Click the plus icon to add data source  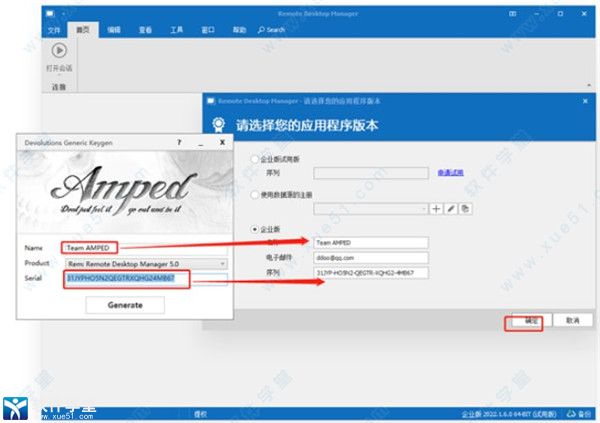point(435,208)
